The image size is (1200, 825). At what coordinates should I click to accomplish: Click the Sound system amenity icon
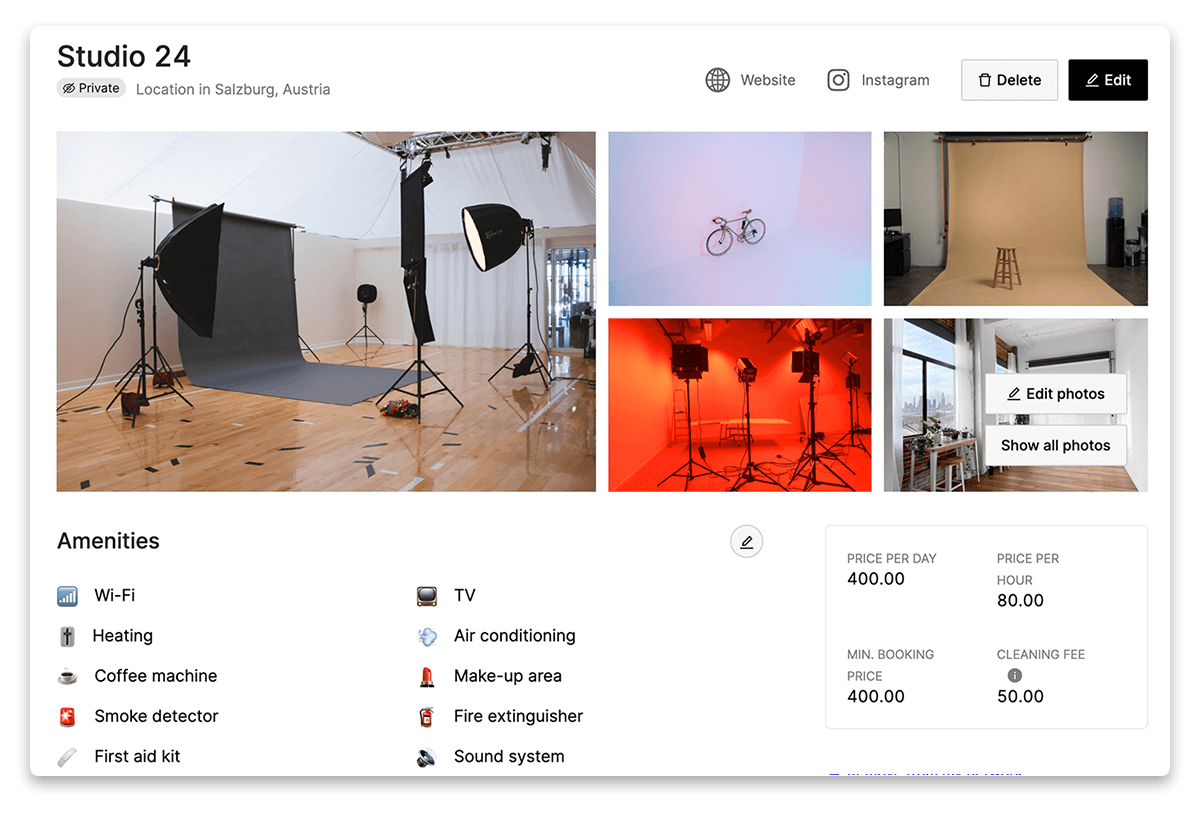pos(427,757)
